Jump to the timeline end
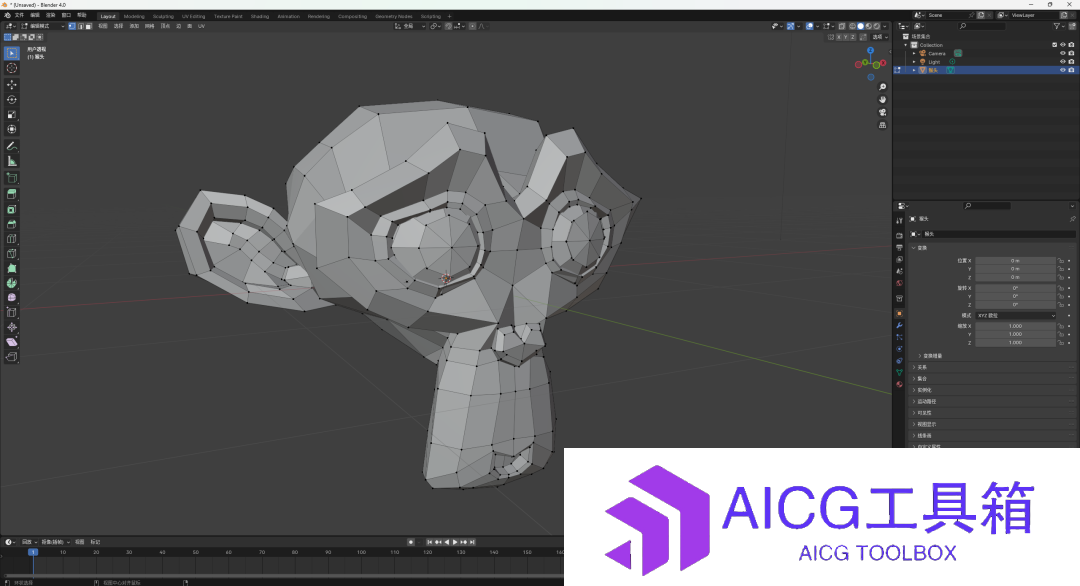 click(472, 543)
